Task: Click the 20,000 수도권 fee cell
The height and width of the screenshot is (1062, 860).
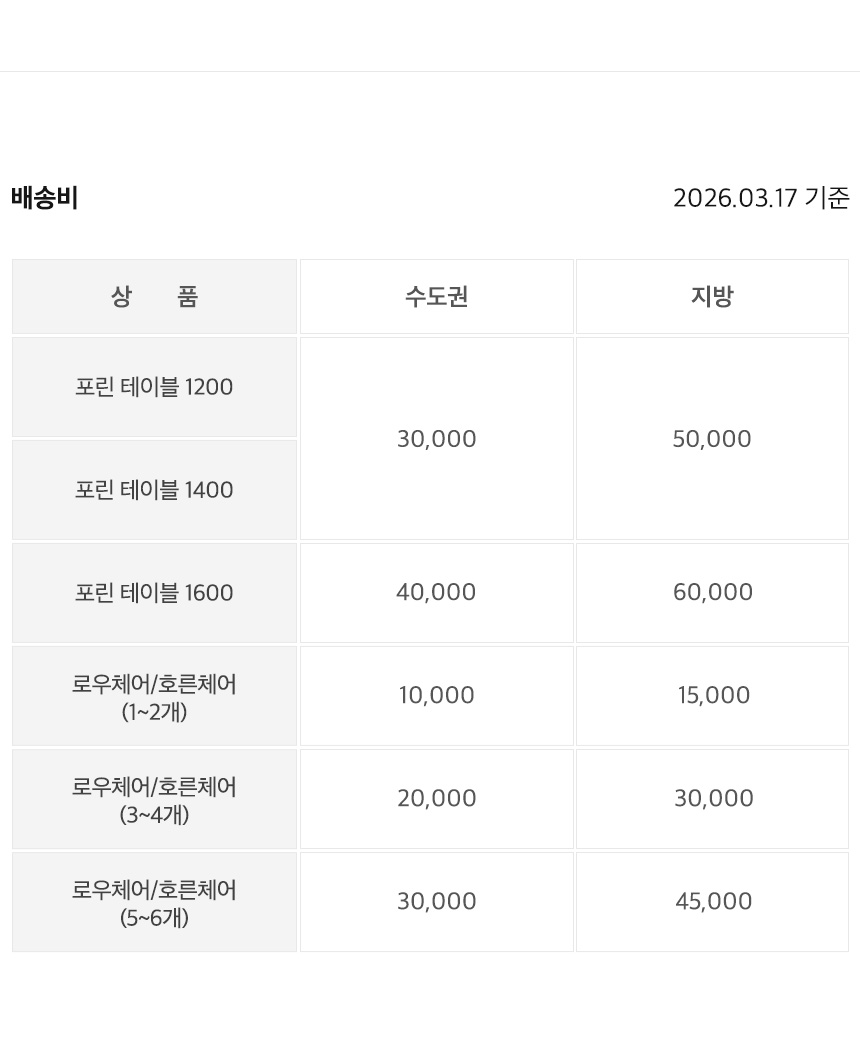Action: tap(437, 799)
